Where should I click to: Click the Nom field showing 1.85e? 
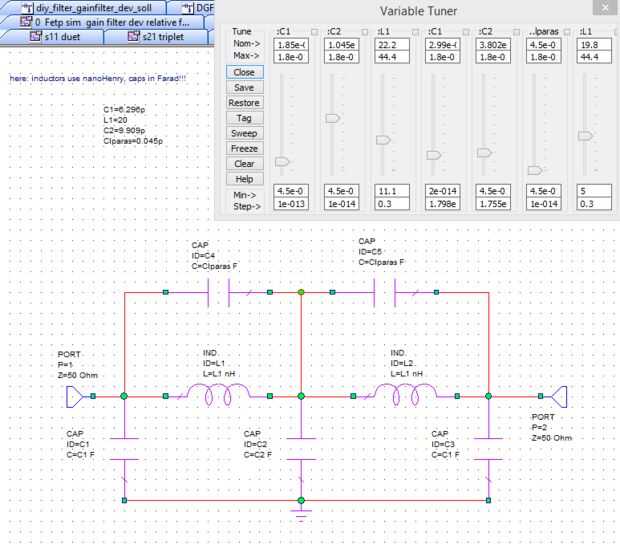[291, 45]
